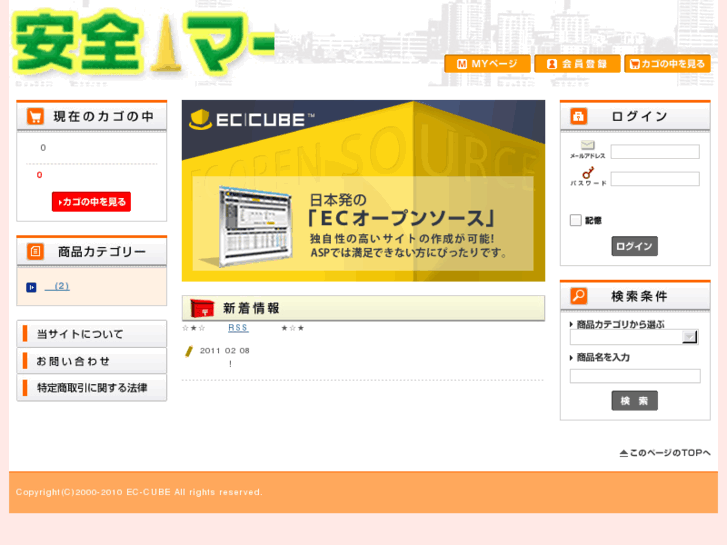Click the EC-CUBE open source banner
727x545 pixels.
point(363,191)
